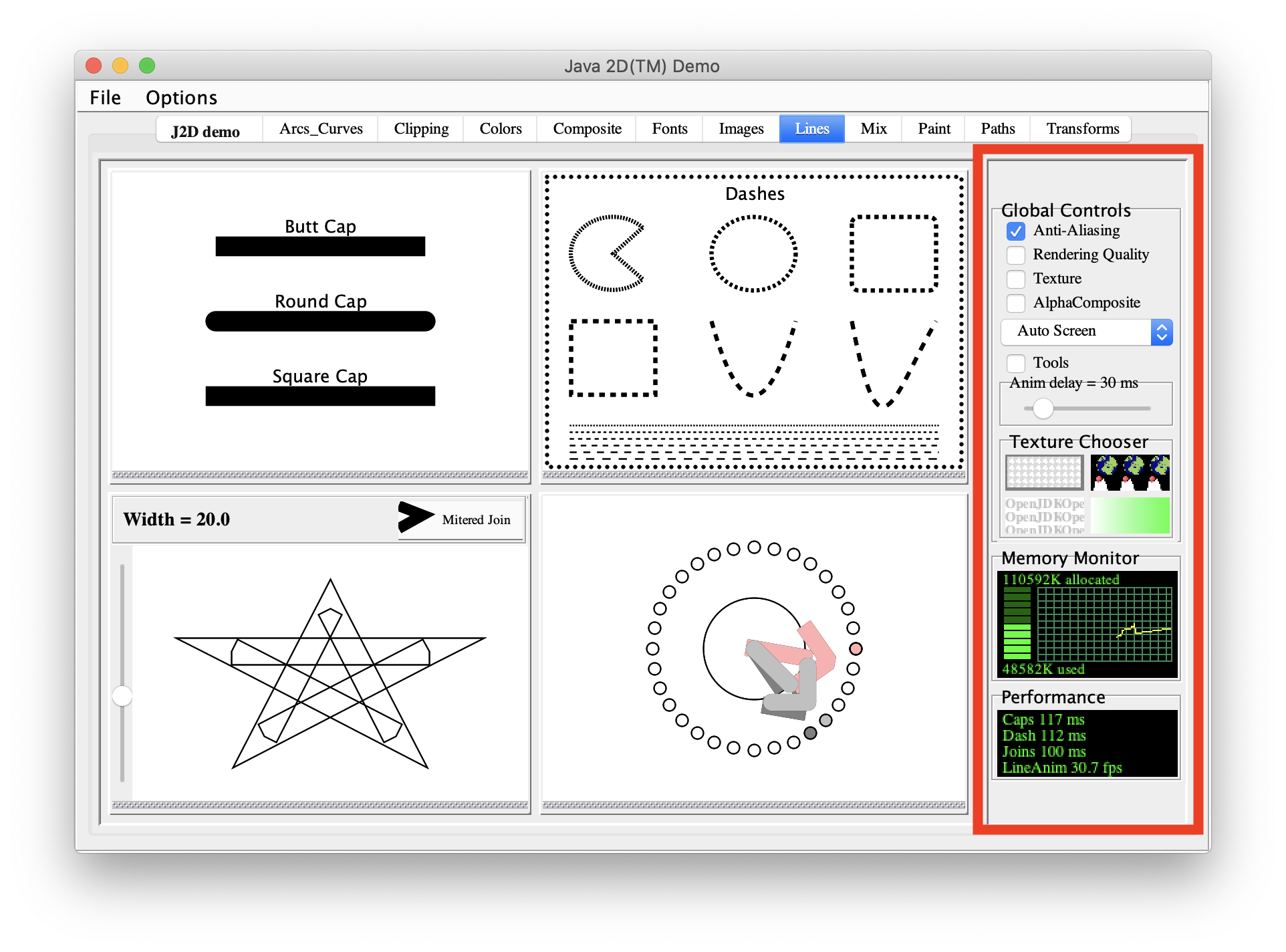Click the Anim delay slider knob

pos(1043,408)
